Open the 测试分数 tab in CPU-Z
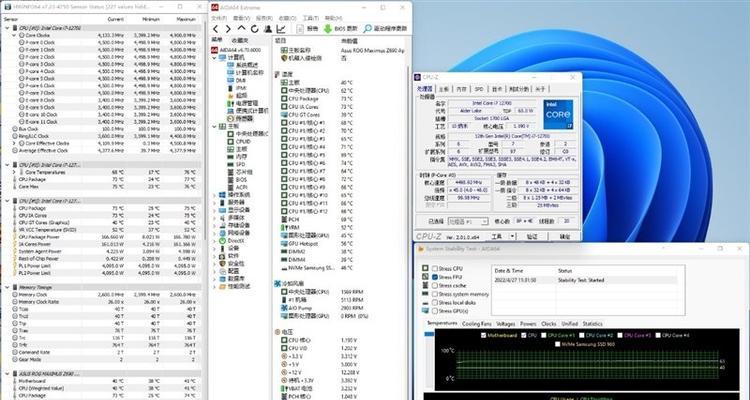This screenshot has height=400, width=750. [519, 89]
